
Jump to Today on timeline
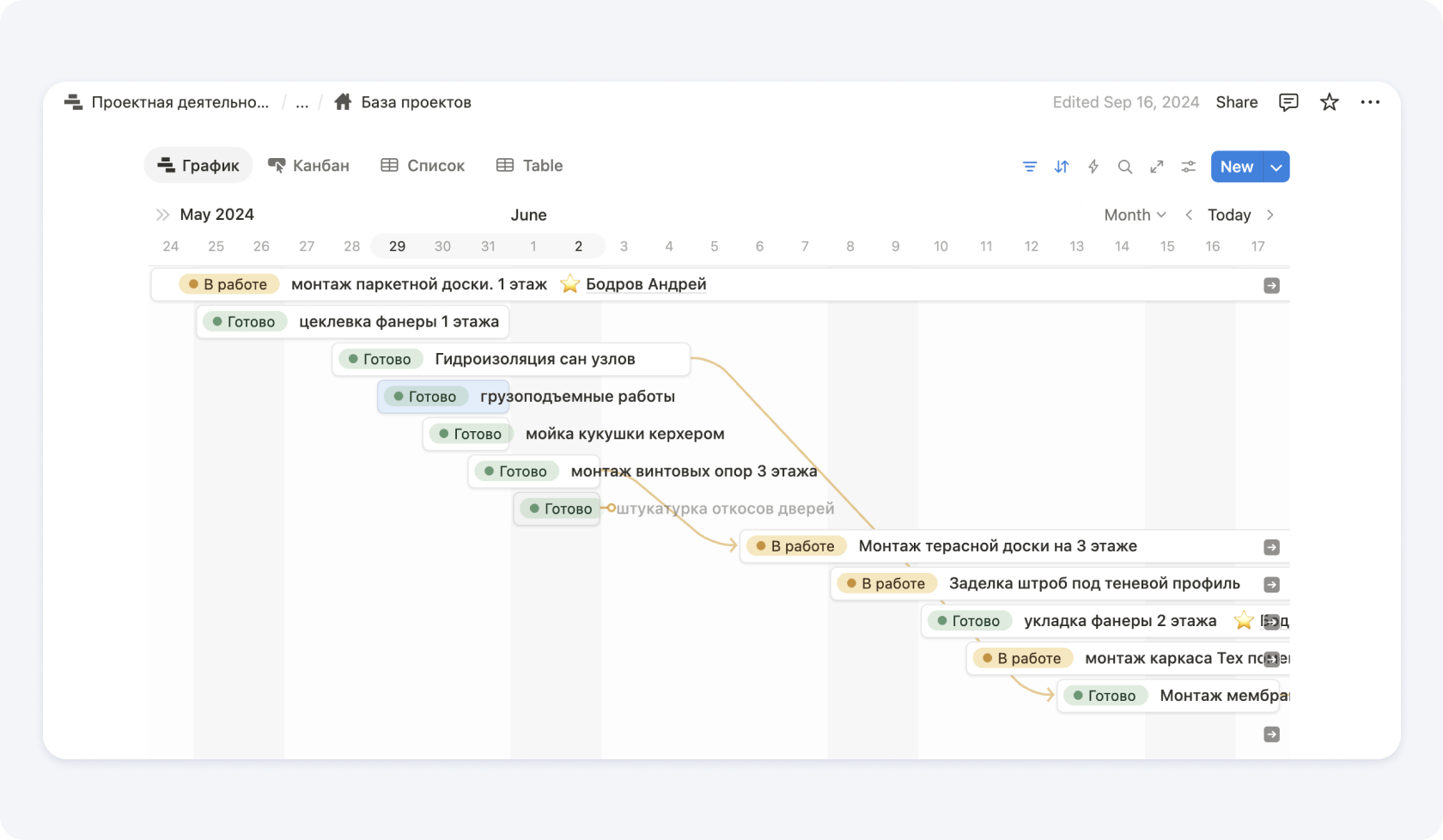1229,215
